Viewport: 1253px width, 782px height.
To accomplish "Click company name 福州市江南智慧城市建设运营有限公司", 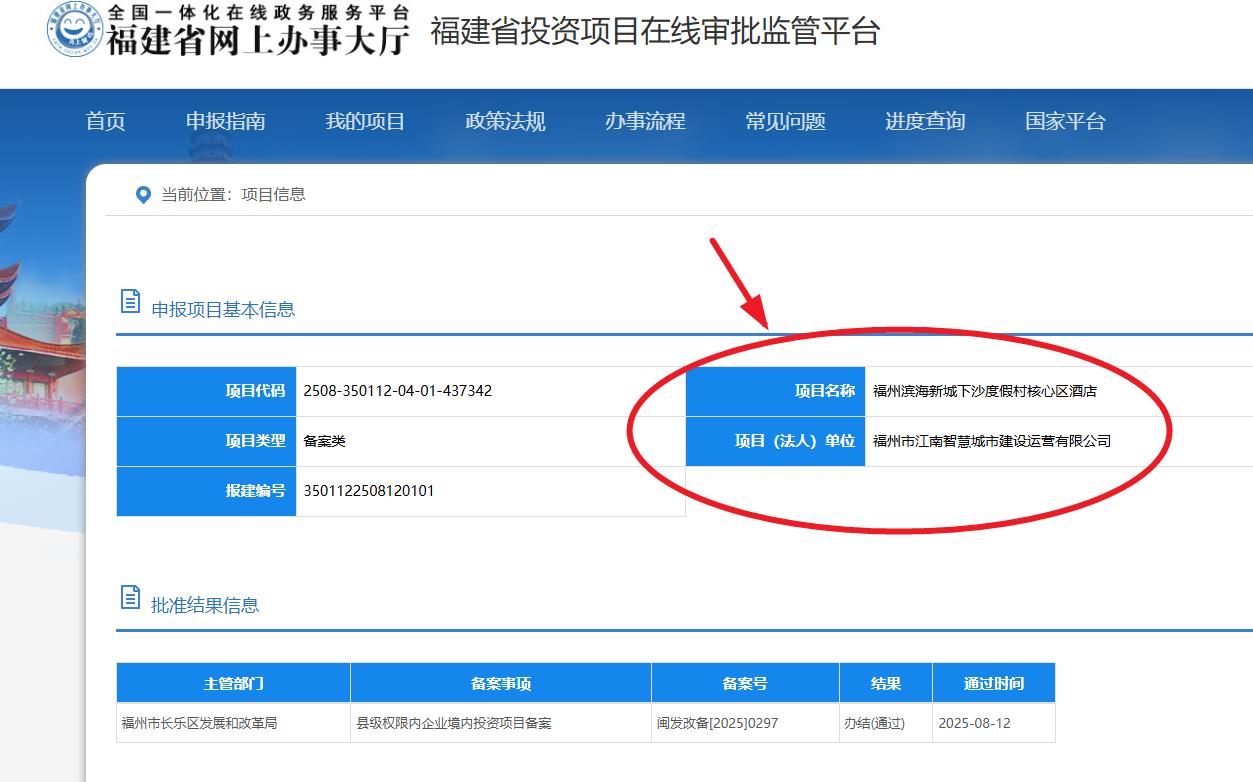I will coord(992,441).
